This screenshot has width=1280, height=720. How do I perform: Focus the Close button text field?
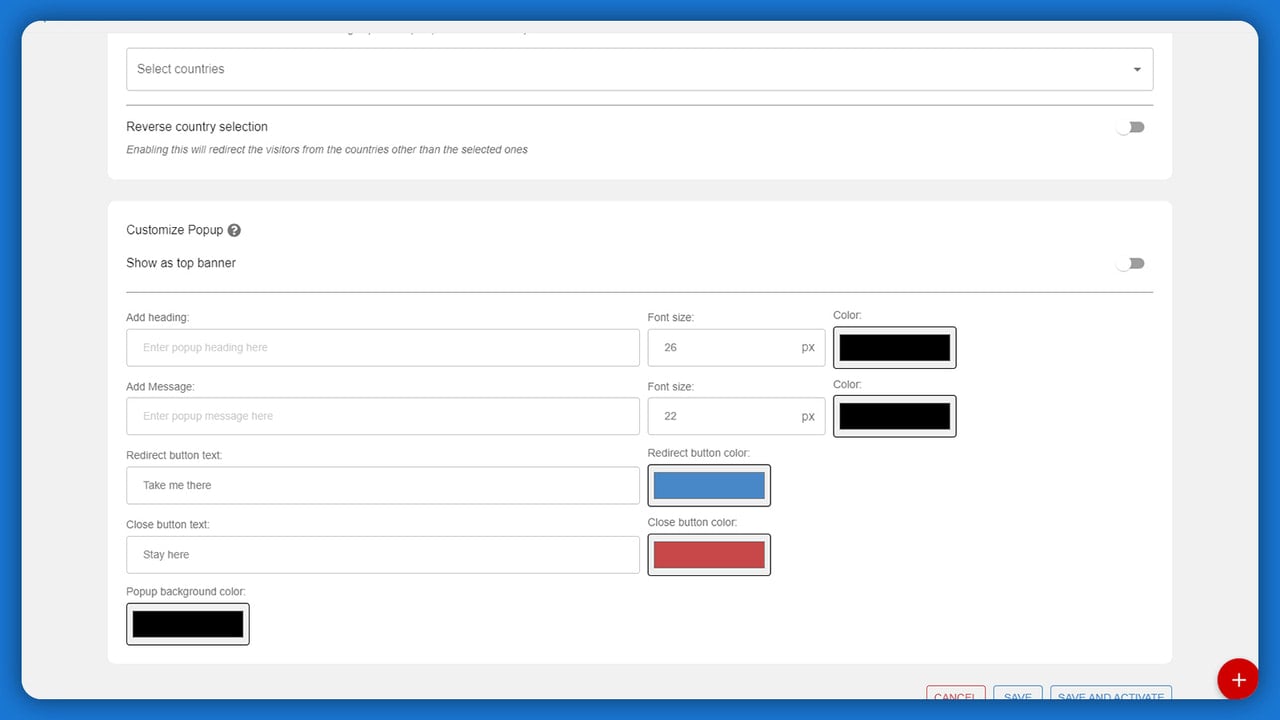(x=383, y=554)
